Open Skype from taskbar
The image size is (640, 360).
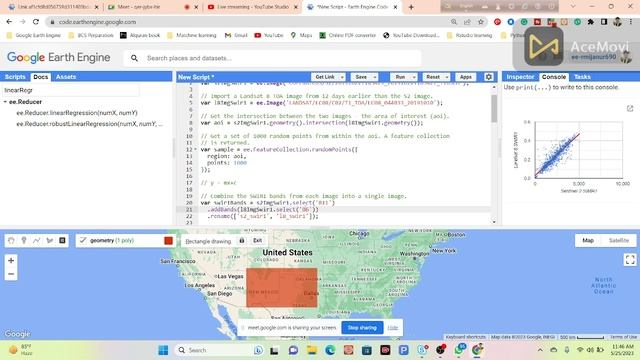422,350
